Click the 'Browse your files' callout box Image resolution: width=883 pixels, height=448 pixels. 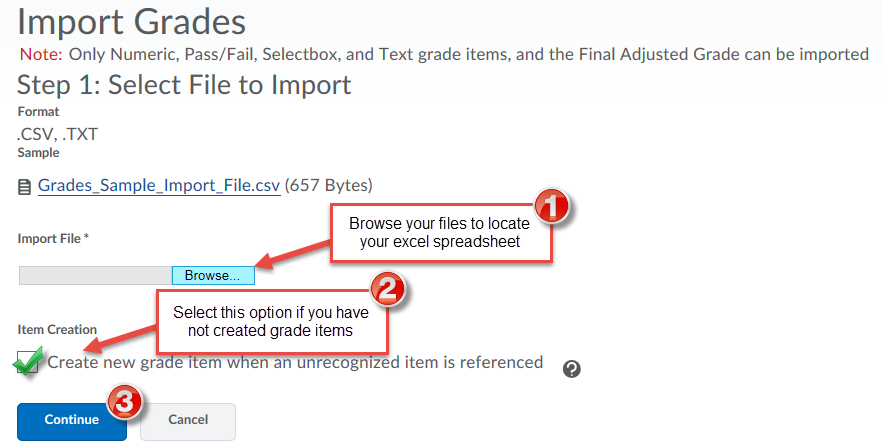(x=439, y=233)
